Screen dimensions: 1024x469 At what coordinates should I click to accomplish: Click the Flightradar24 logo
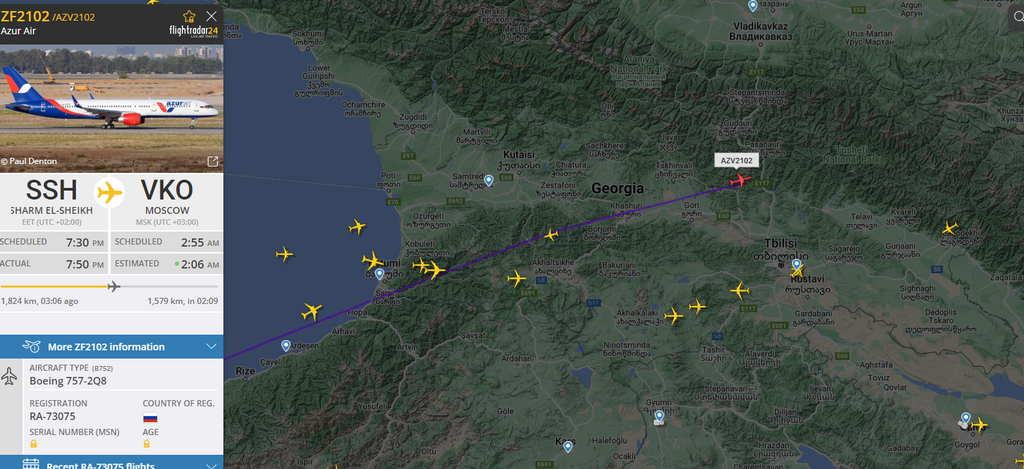coord(193,31)
